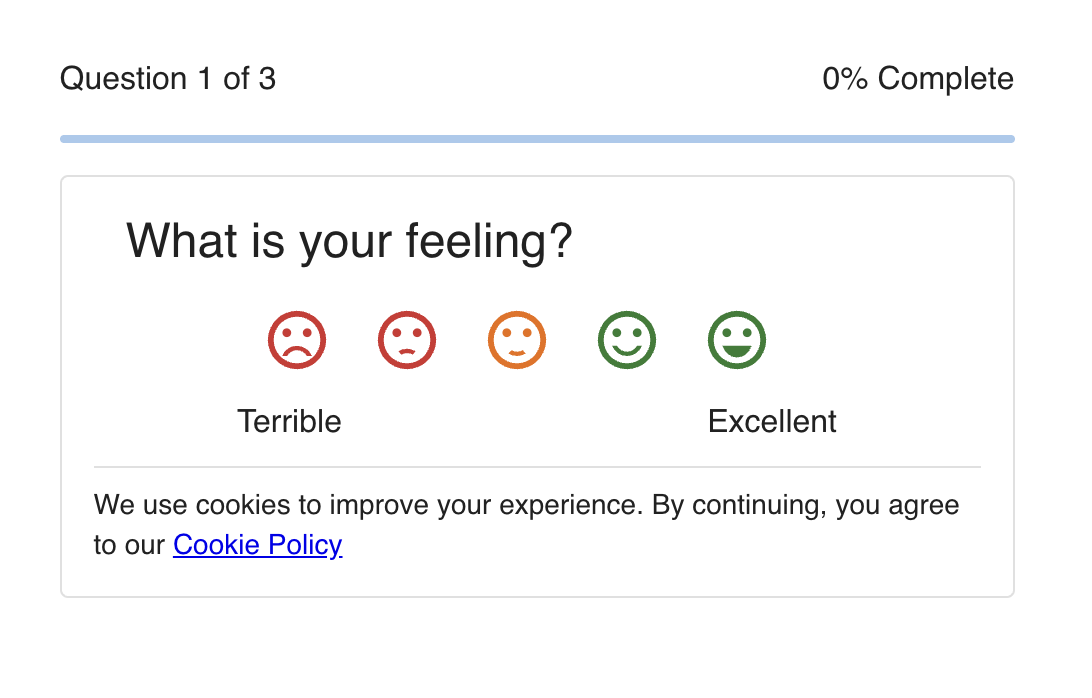Click the 'Terrible' scale label
Image resolution: width=1092 pixels, height=698 pixels.
[289, 421]
